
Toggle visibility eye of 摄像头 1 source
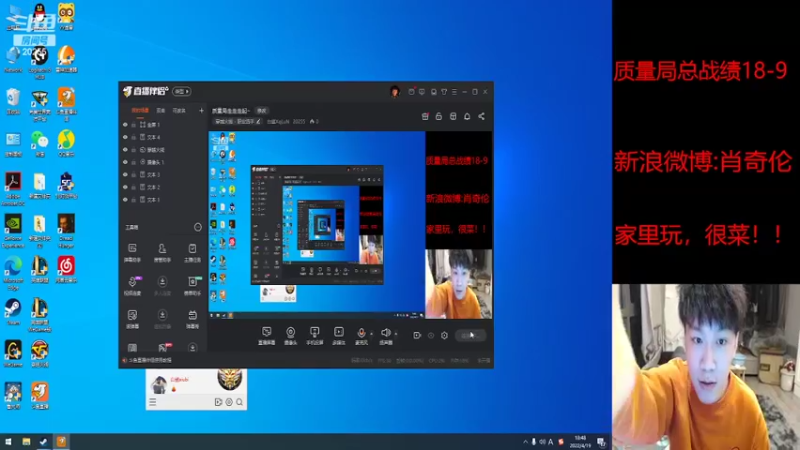125,162
